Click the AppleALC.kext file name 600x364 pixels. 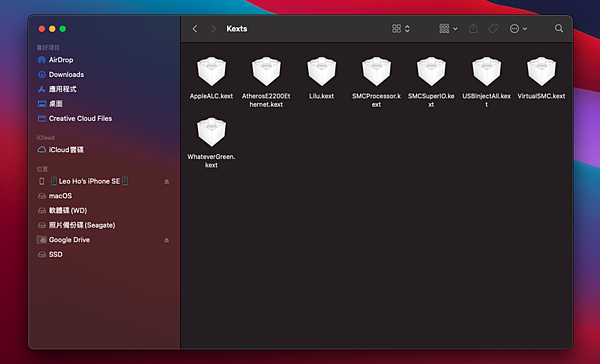click(211, 96)
